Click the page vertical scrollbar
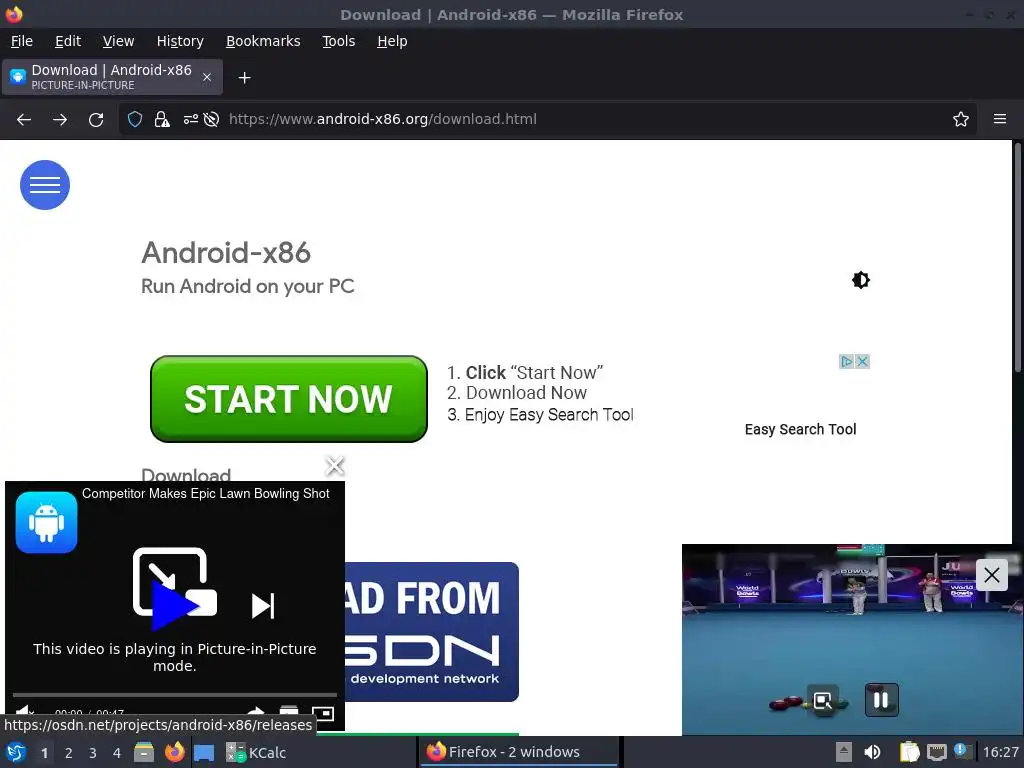Viewport: 1024px width, 768px height. 1017,258
